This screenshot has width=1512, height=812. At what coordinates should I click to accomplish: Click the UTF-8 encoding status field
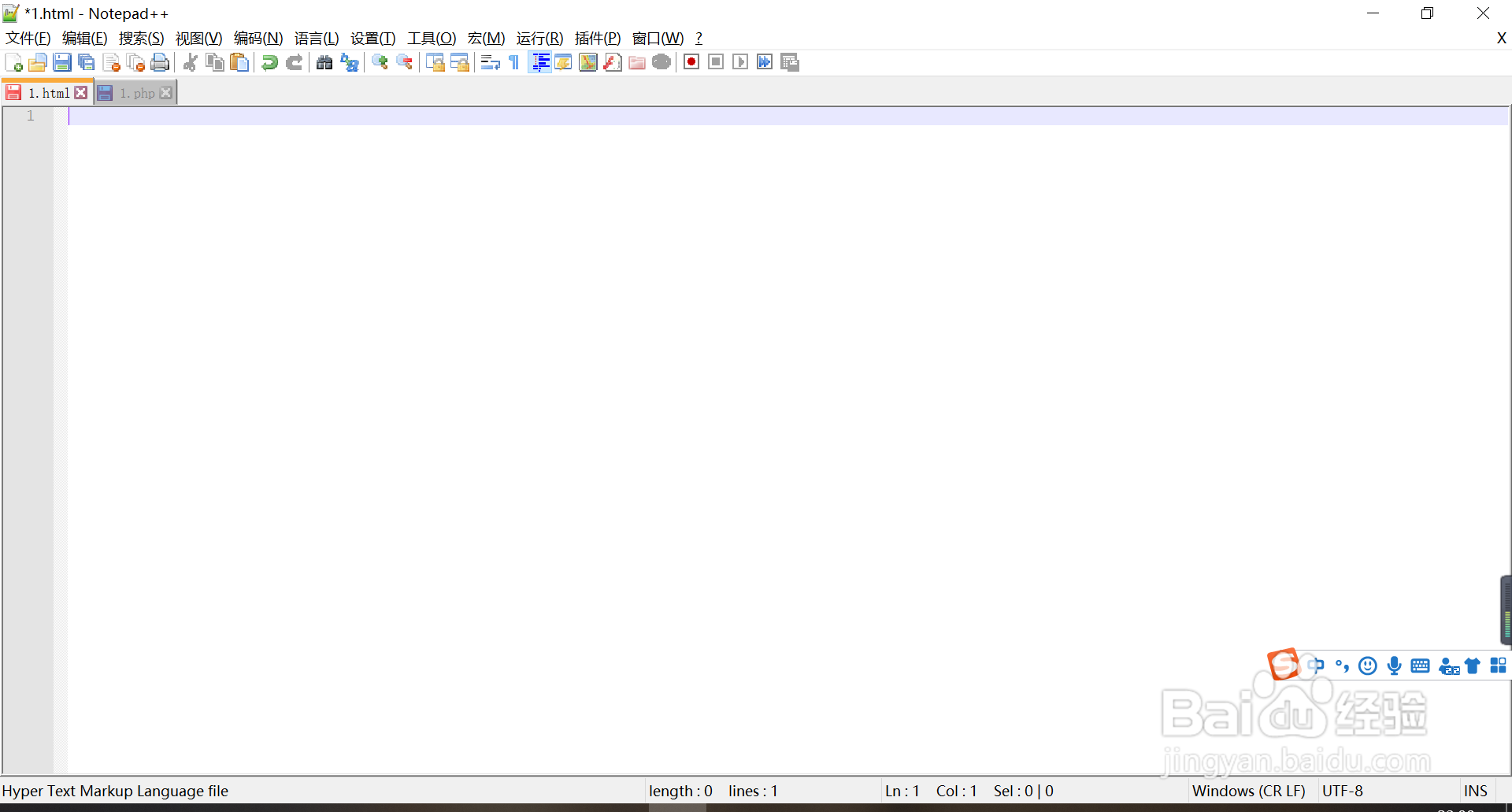pos(1343,791)
